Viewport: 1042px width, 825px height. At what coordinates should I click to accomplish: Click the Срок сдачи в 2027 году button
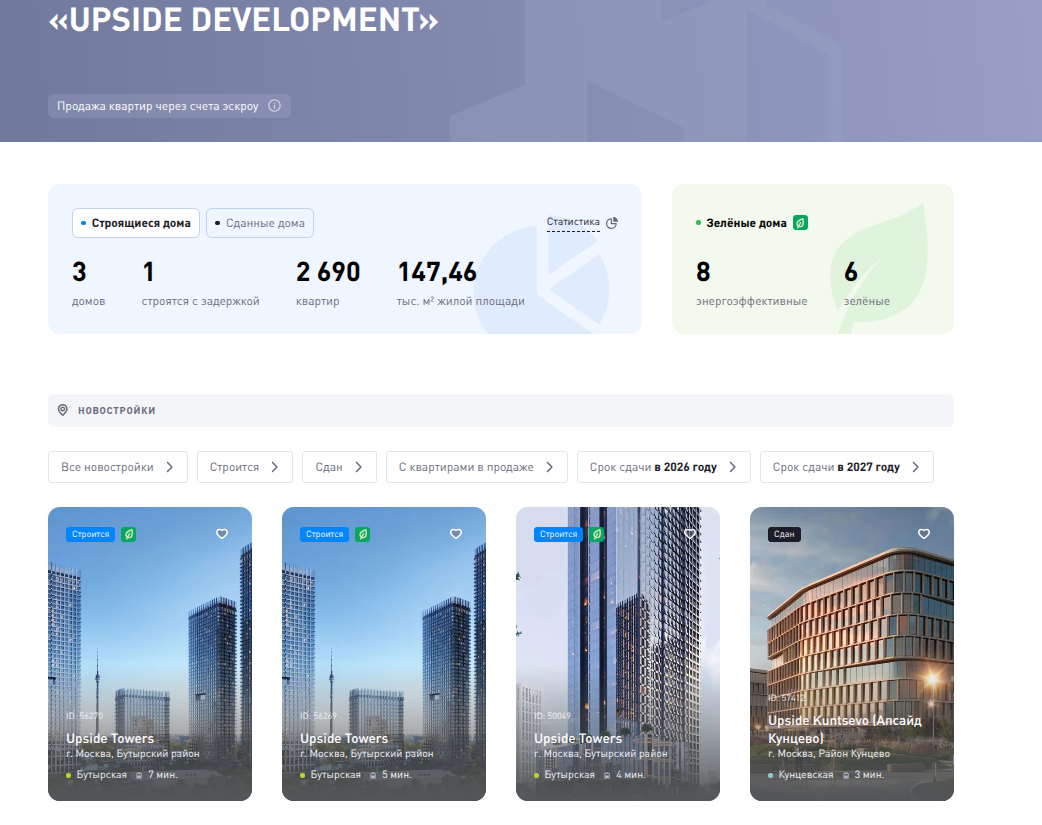click(846, 467)
